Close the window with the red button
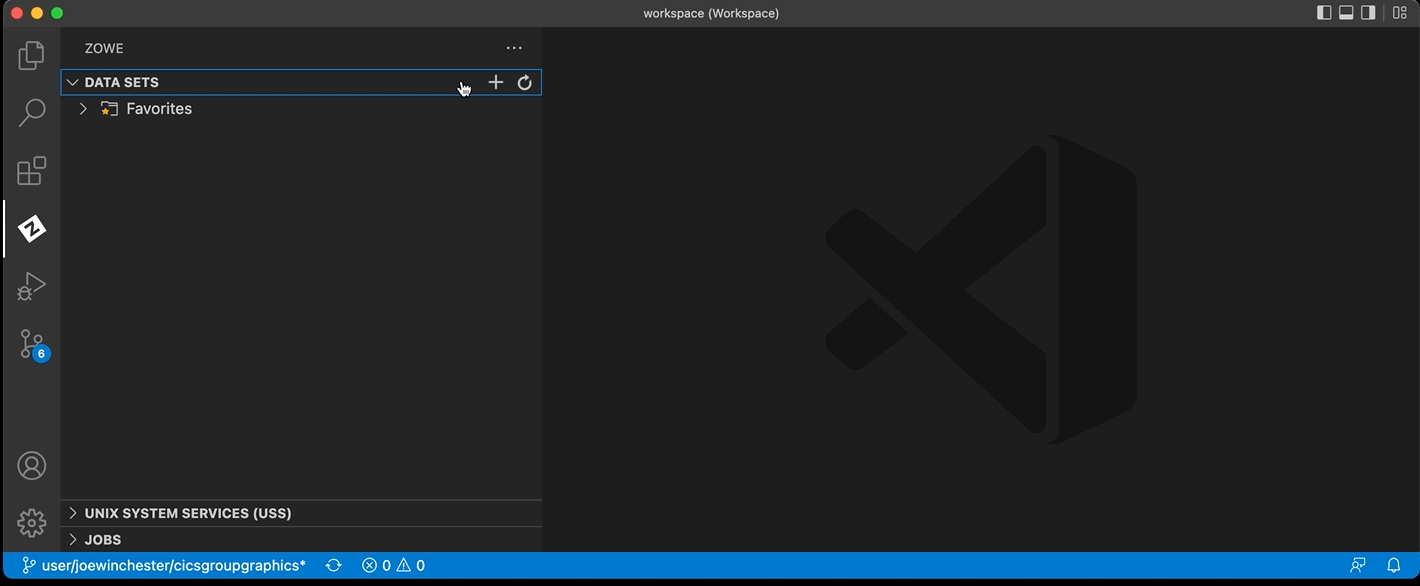 pos(17,13)
